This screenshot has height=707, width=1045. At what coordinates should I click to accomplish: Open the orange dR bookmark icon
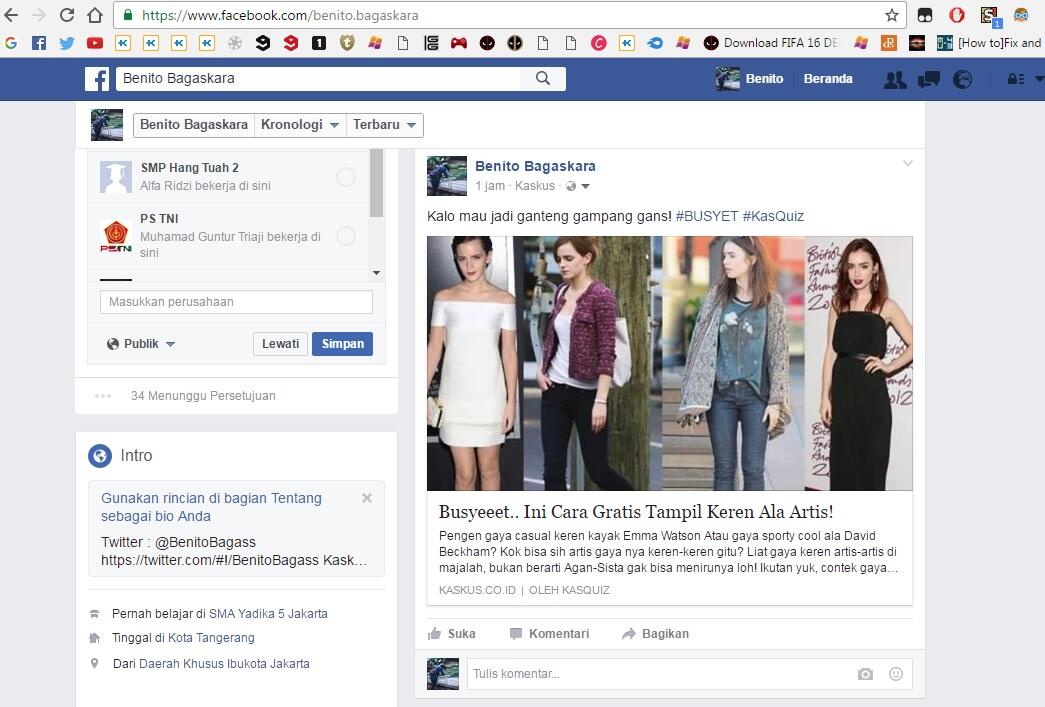(888, 43)
